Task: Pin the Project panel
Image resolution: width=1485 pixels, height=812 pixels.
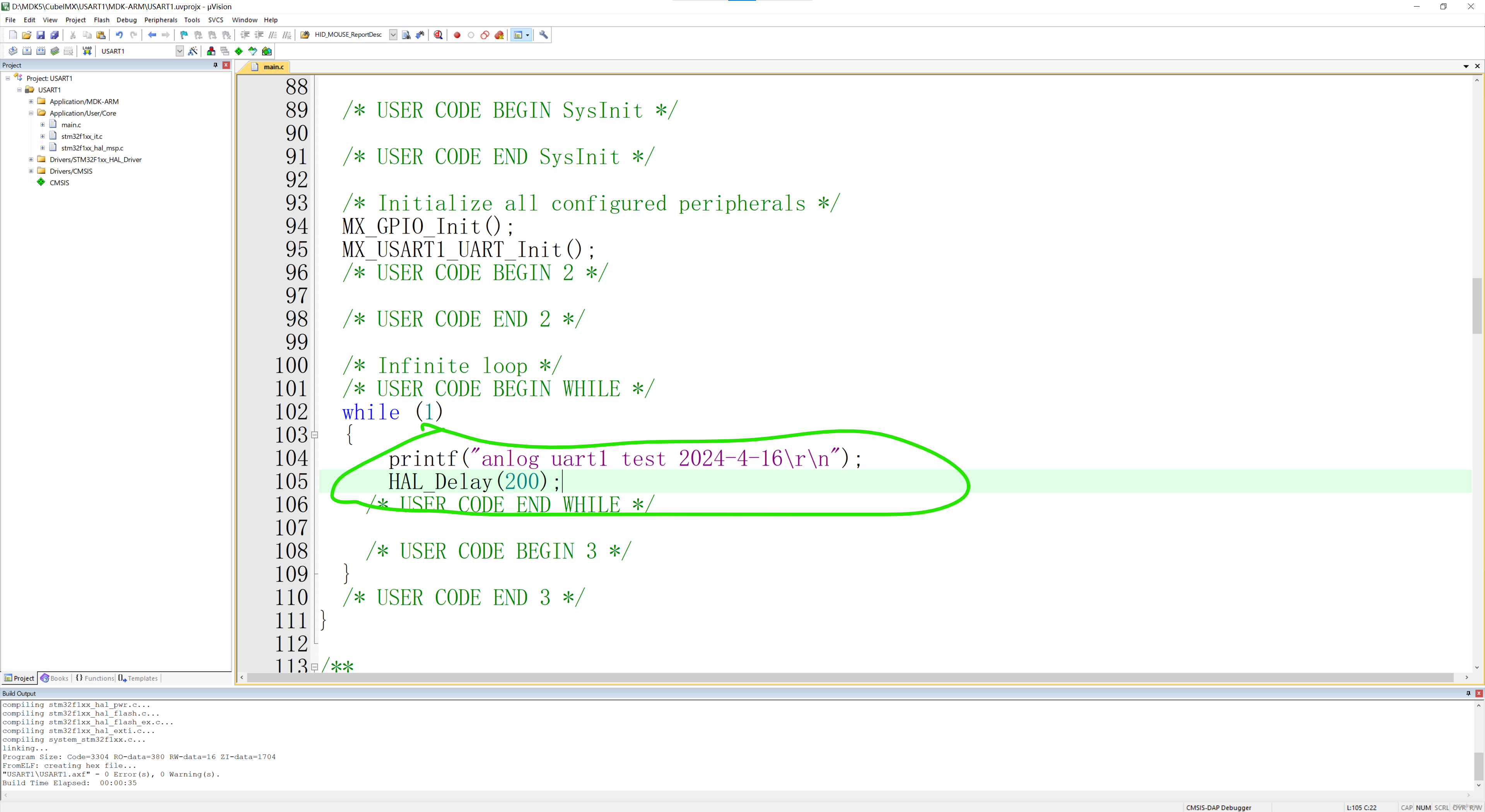Action: tap(216, 65)
